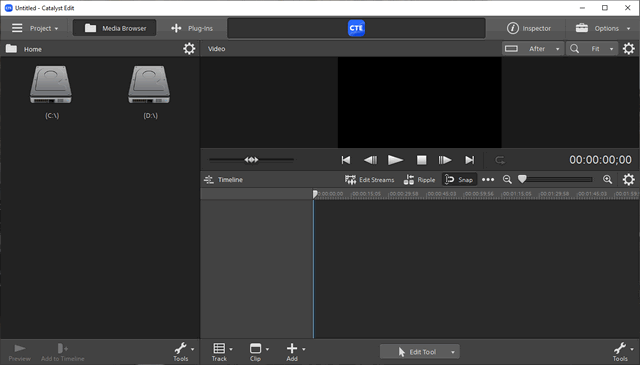The width and height of the screenshot is (640, 365).
Task: Open the Plug-Ins tab
Action: [x=192, y=28]
